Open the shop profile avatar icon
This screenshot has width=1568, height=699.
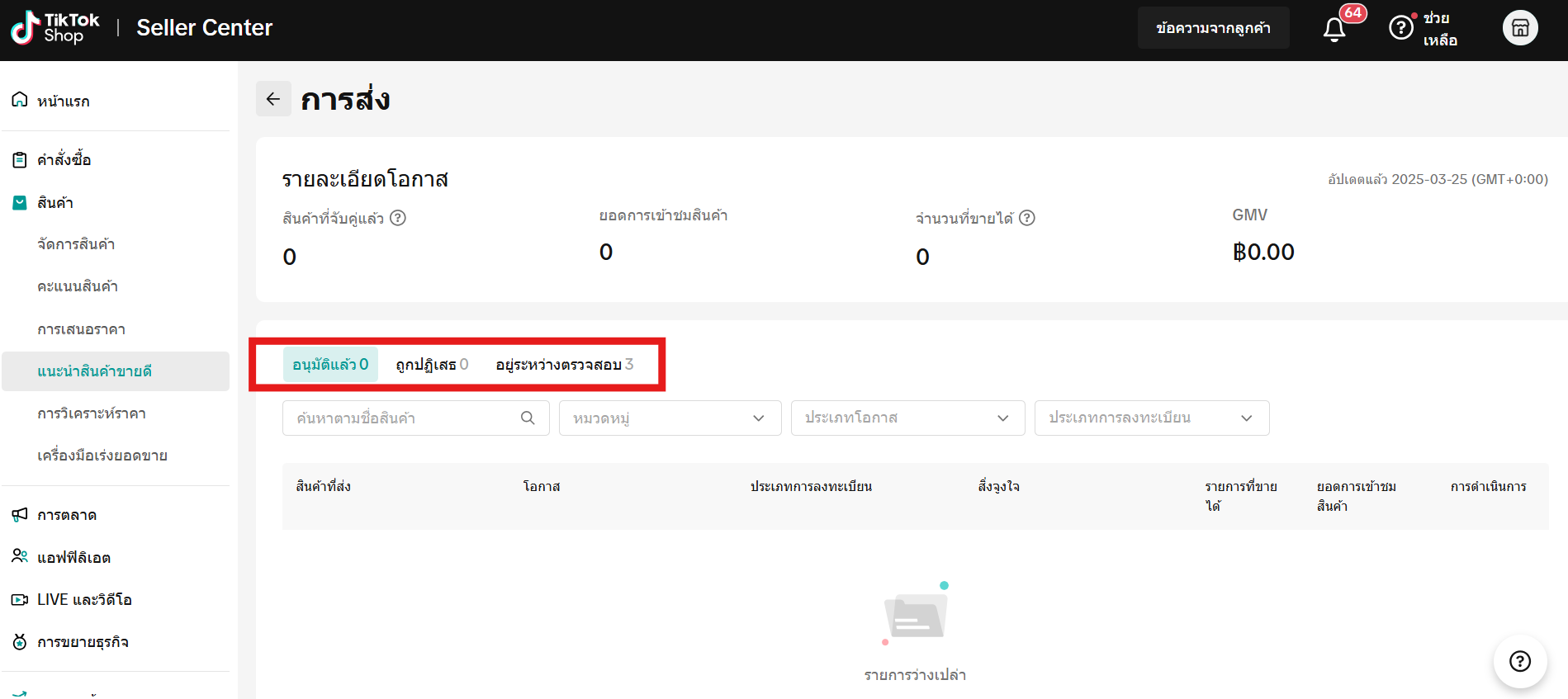1519,28
